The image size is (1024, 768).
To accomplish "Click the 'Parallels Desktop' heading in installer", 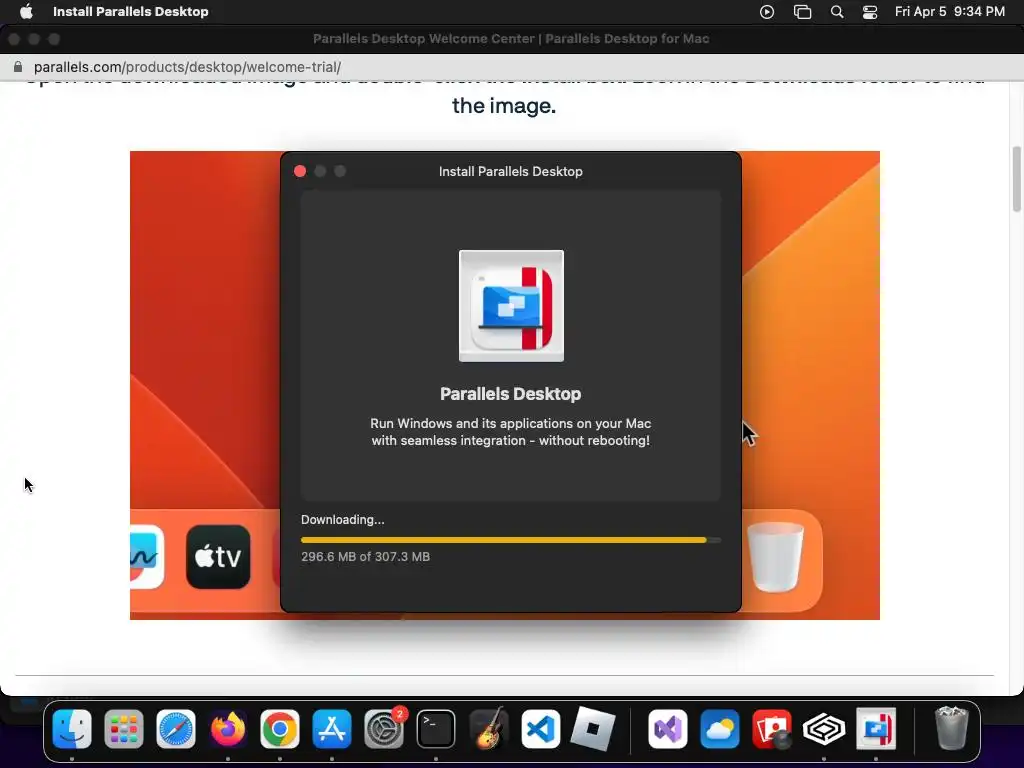I will (511, 394).
